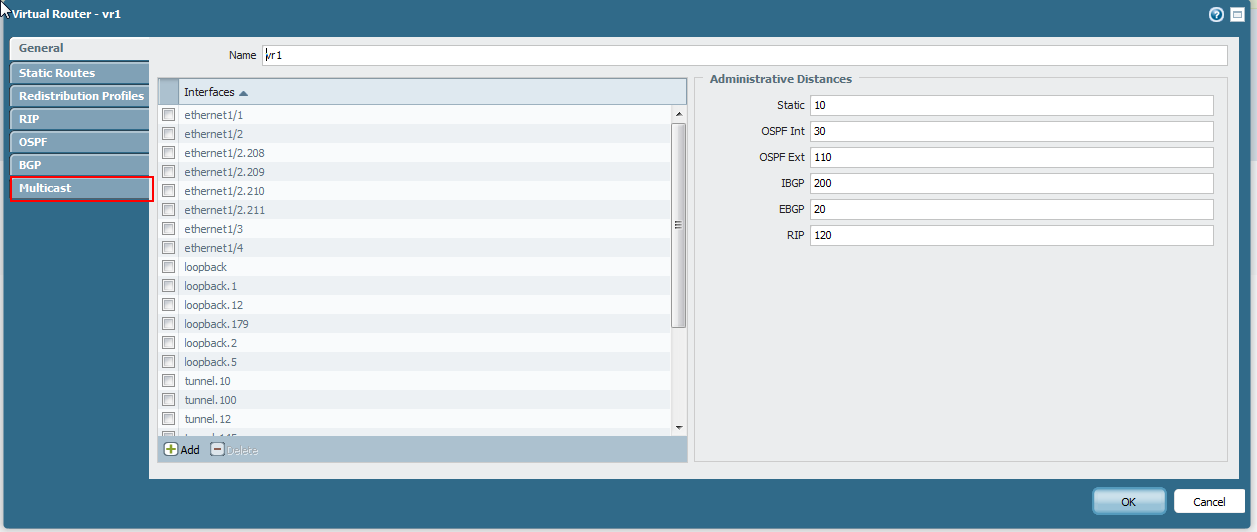Click the EBGP distance field
The width and height of the screenshot is (1257, 532).
click(x=1012, y=209)
